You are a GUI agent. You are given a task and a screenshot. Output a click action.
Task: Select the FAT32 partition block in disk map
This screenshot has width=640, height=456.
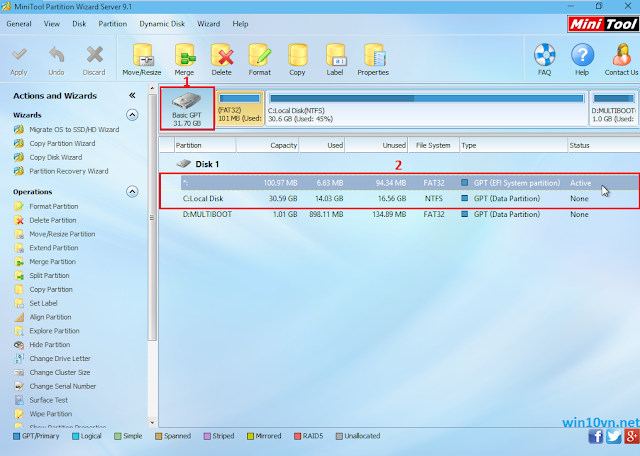click(240, 108)
